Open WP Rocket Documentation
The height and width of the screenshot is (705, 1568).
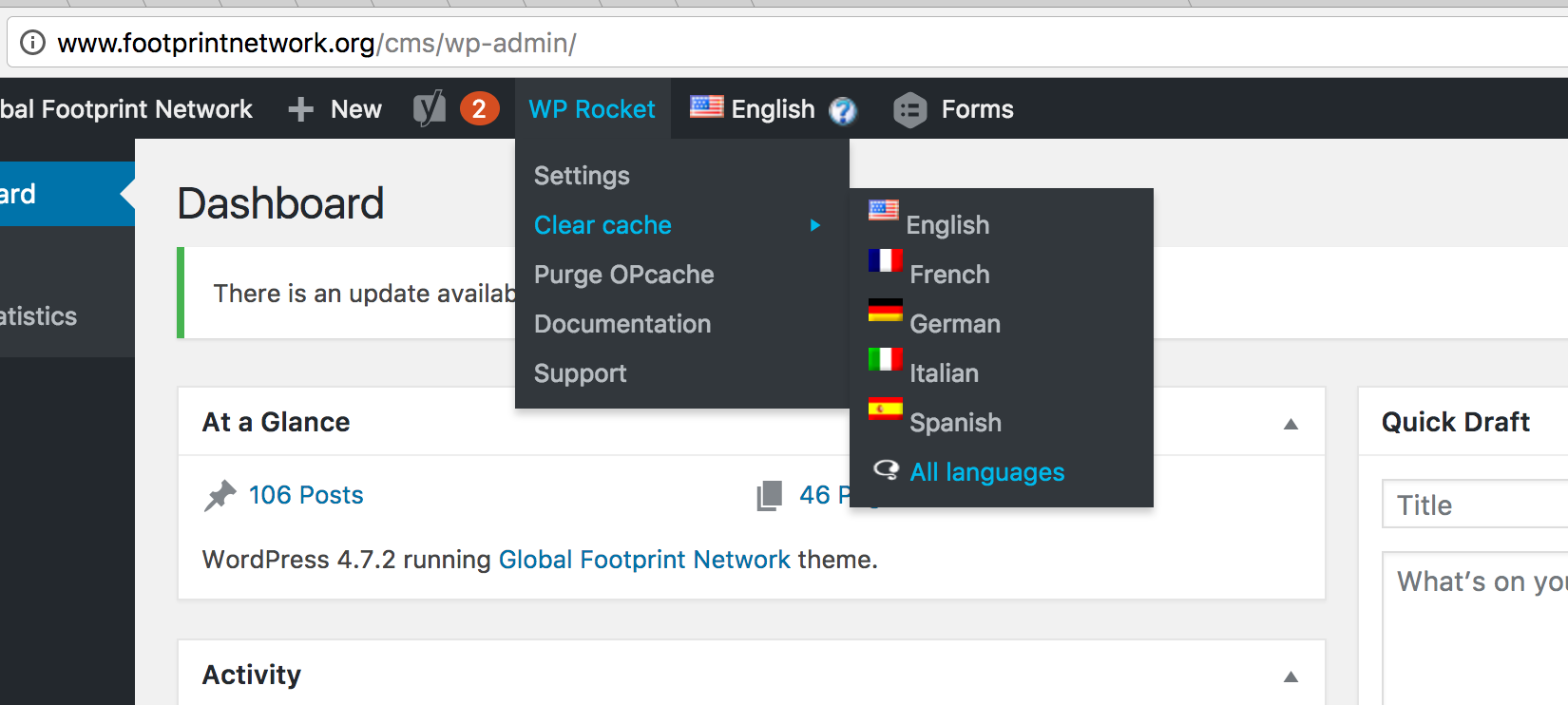622,324
